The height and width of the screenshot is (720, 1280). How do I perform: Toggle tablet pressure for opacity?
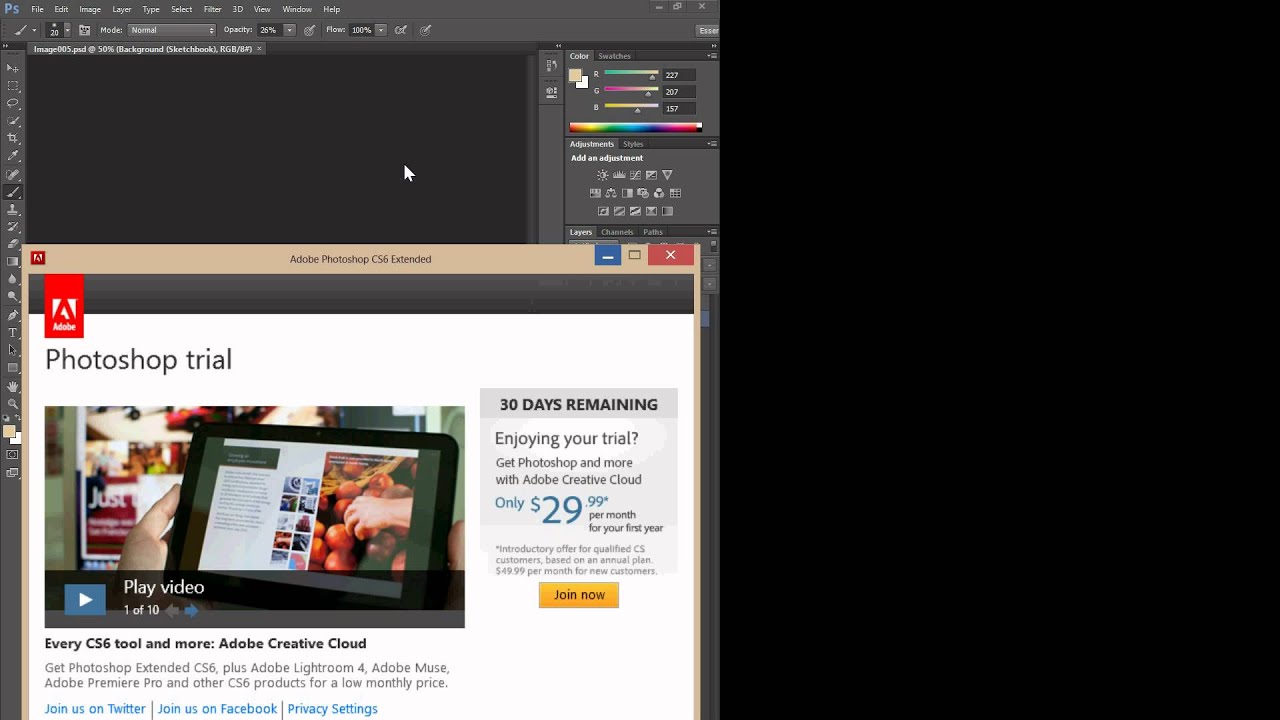click(x=310, y=30)
